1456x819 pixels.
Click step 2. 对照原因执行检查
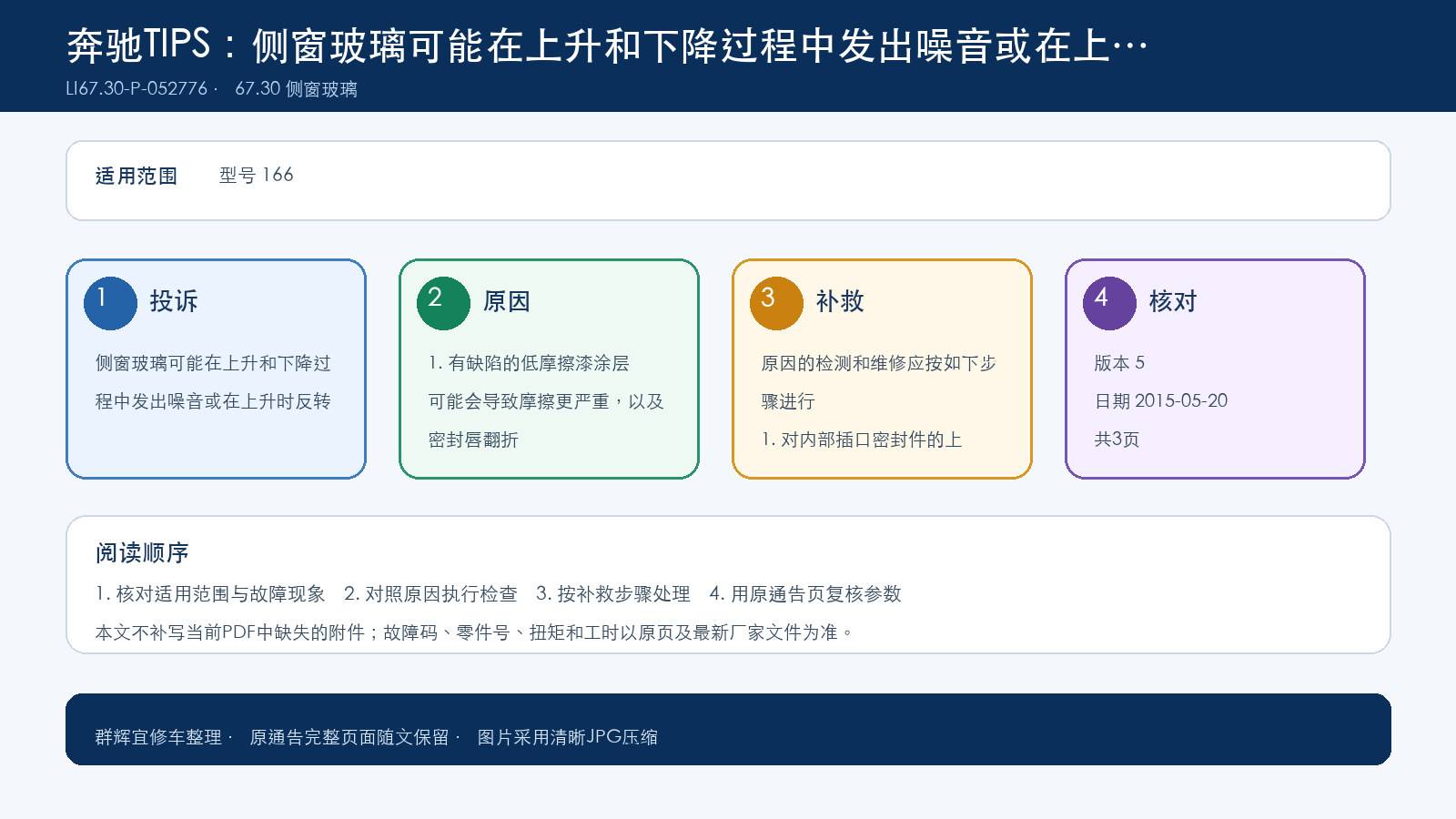click(x=430, y=594)
